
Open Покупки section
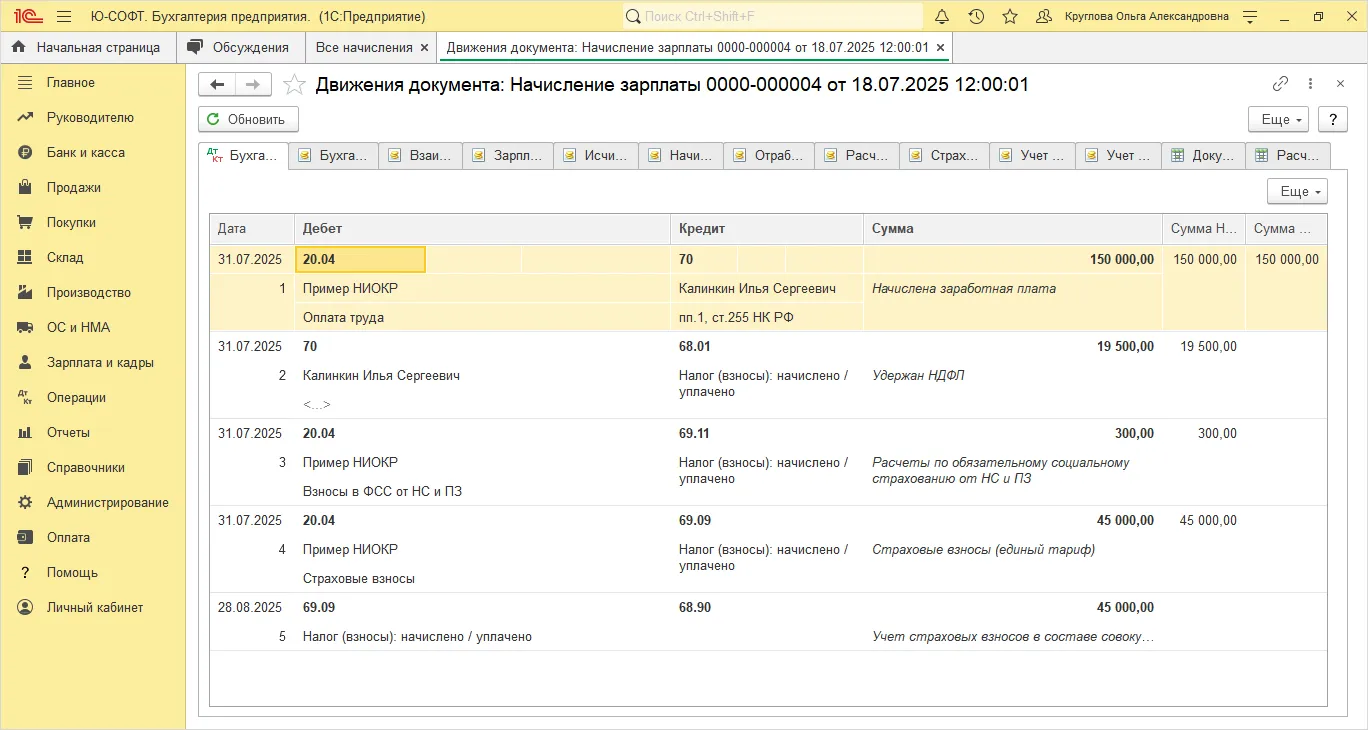(x=93, y=222)
